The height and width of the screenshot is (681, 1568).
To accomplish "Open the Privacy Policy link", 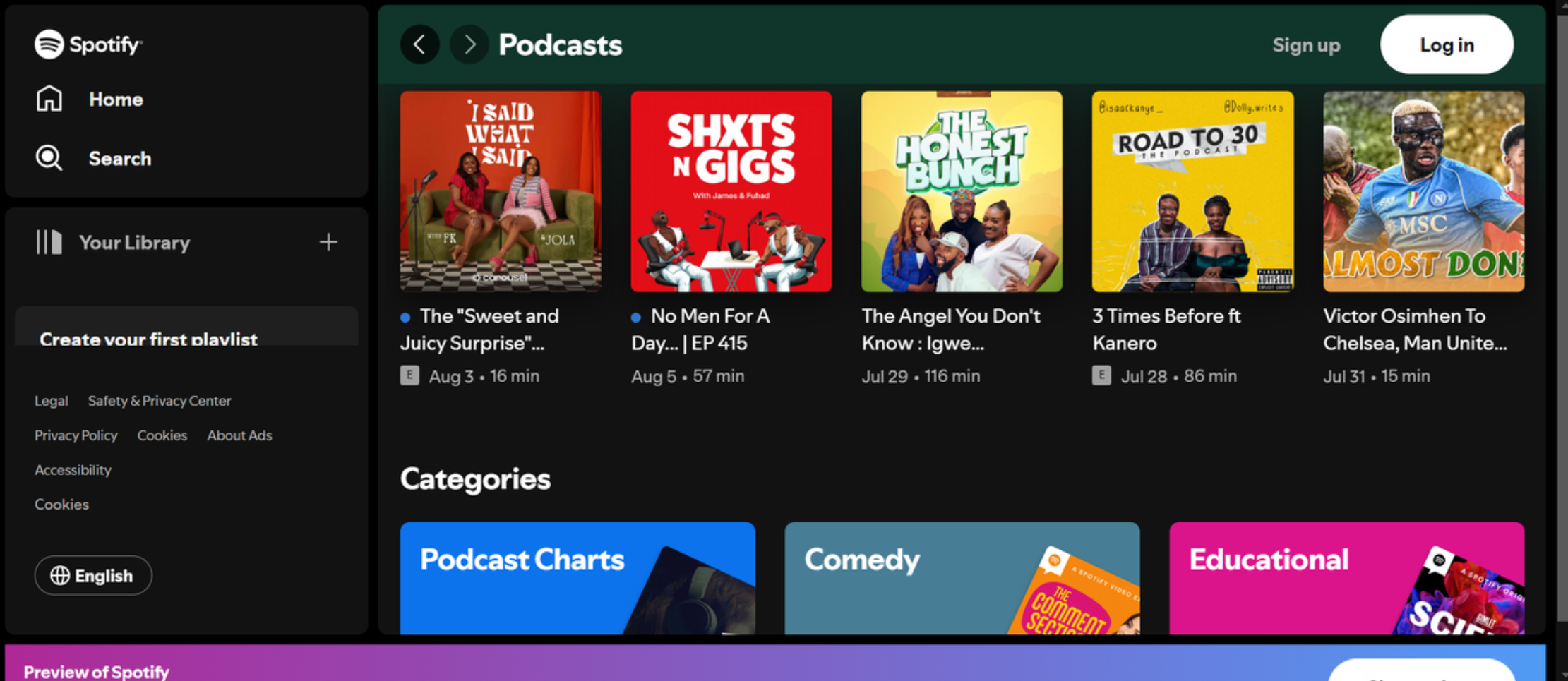I will click(x=76, y=435).
